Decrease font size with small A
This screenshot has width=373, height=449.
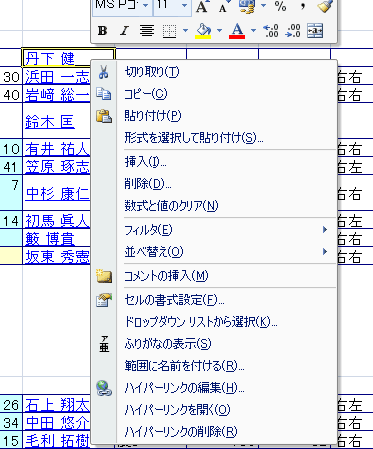[224, 7]
